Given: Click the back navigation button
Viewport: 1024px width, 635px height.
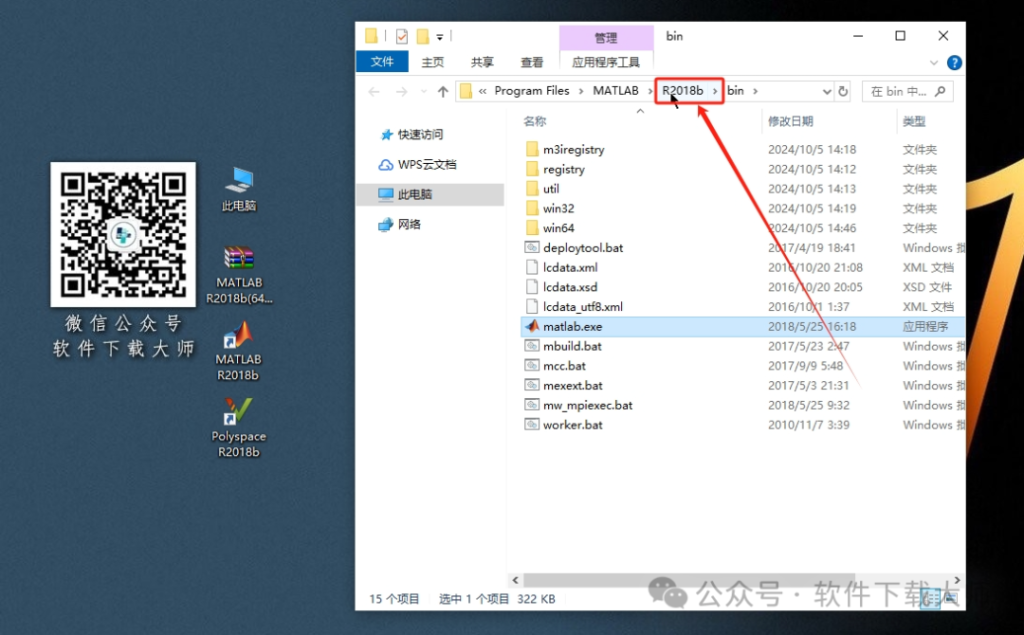Looking at the screenshot, I should pyautogui.click(x=374, y=90).
